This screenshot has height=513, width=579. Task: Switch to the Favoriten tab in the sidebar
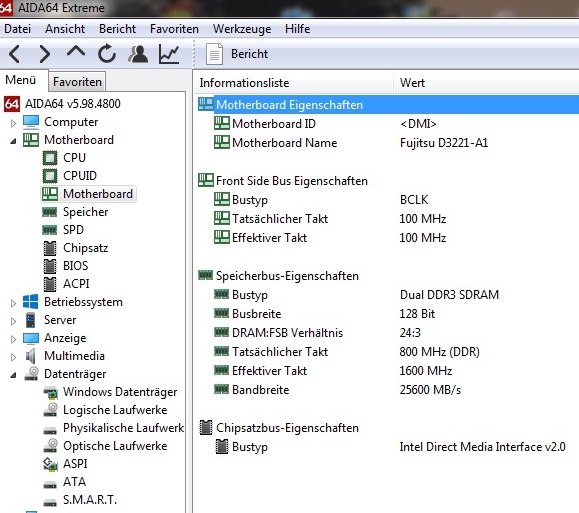coord(77,82)
